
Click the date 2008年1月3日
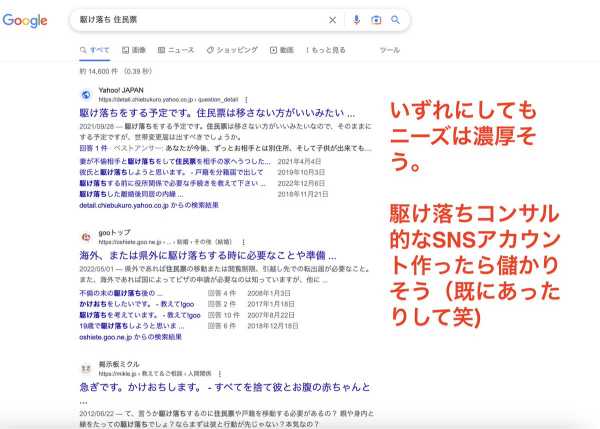[269, 293]
